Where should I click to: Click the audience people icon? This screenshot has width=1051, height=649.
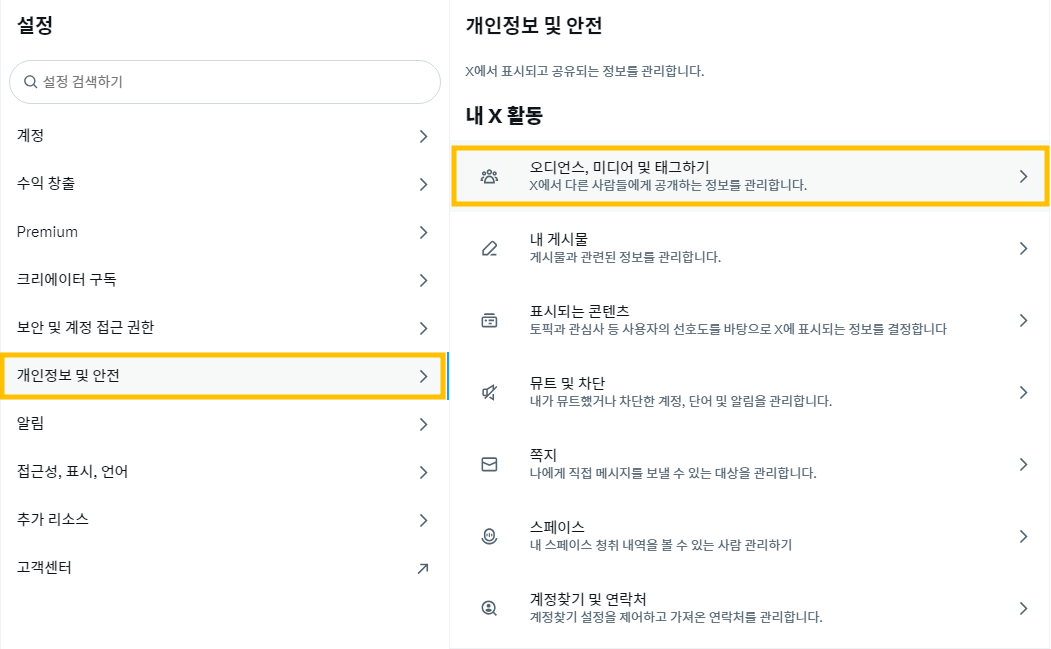(489, 177)
